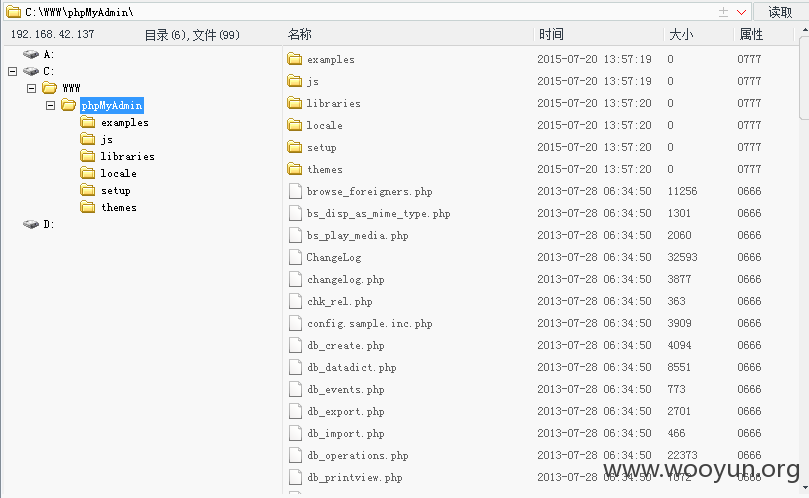Viewport: 809px width, 498px height.
Task: Click file icon for bs_play_media.php
Action: tap(295, 235)
